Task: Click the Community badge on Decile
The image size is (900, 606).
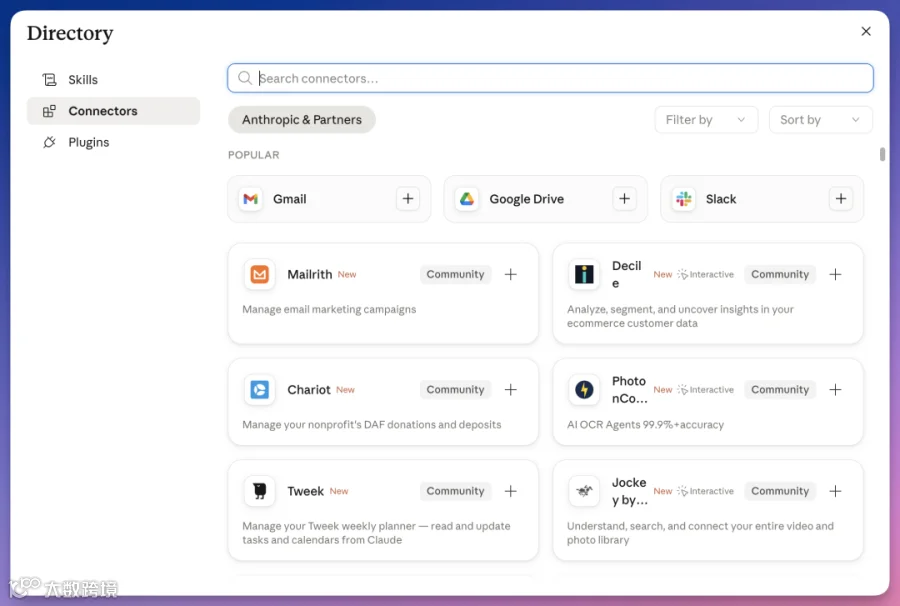Action: (x=780, y=274)
